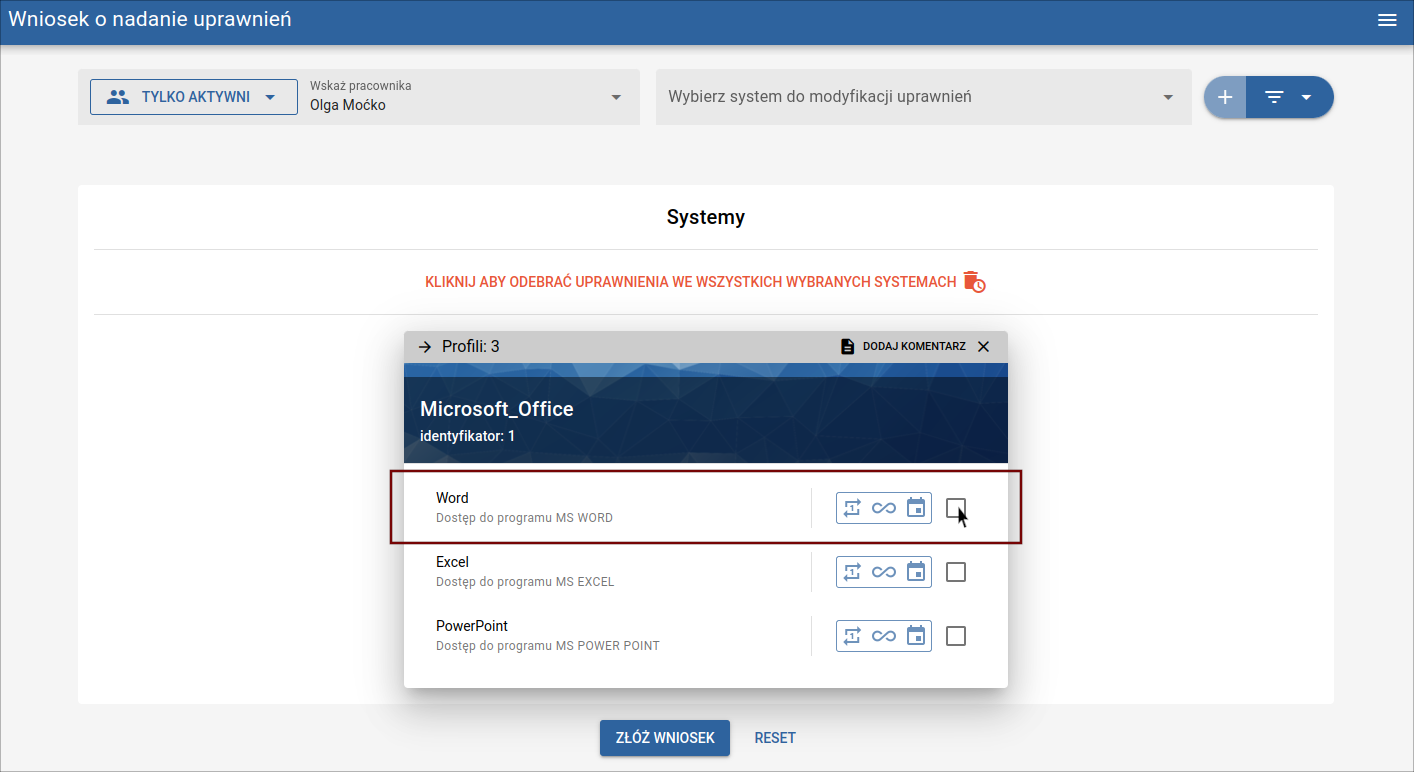Click 'Wniosek o nadanie uprawnień' page title

click(150, 19)
